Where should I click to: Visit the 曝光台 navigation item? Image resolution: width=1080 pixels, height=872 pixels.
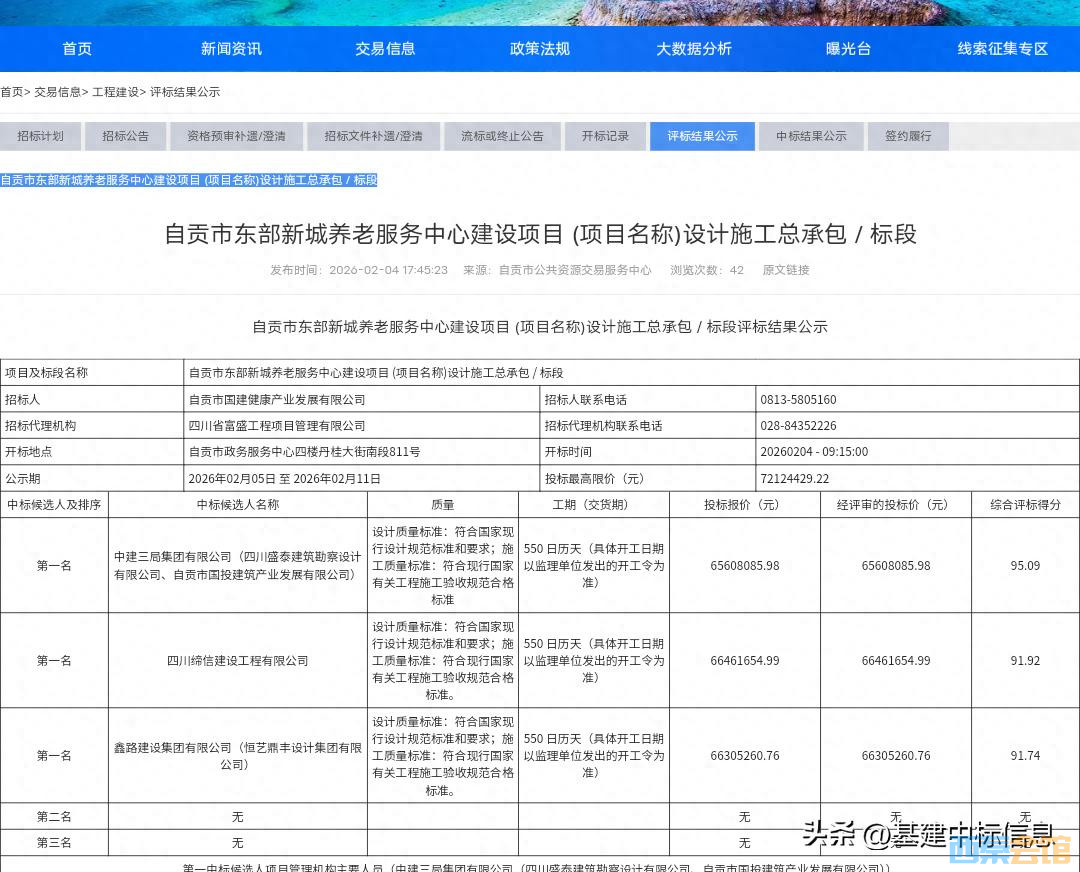tap(848, 49)
